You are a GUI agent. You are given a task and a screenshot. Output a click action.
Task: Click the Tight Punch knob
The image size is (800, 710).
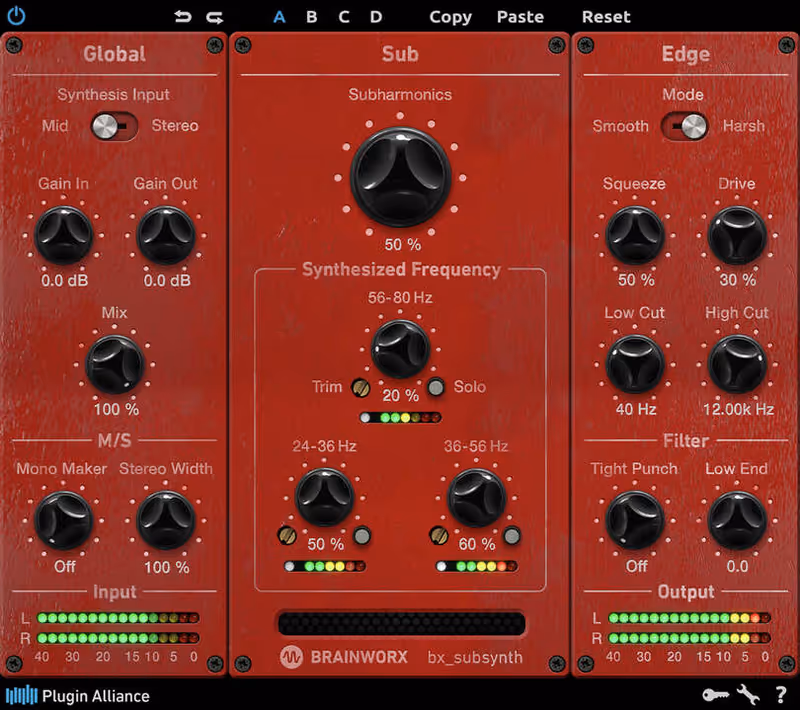(x=635, y=520)
